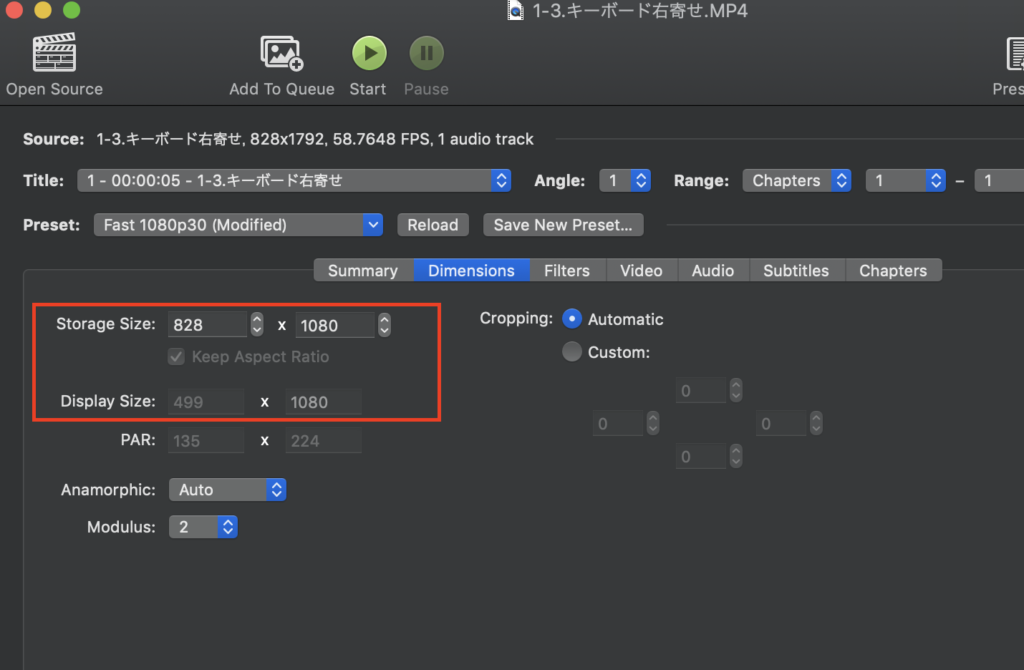Switch to the Summary tab
1024x670 pixels.
coord(363,270)
